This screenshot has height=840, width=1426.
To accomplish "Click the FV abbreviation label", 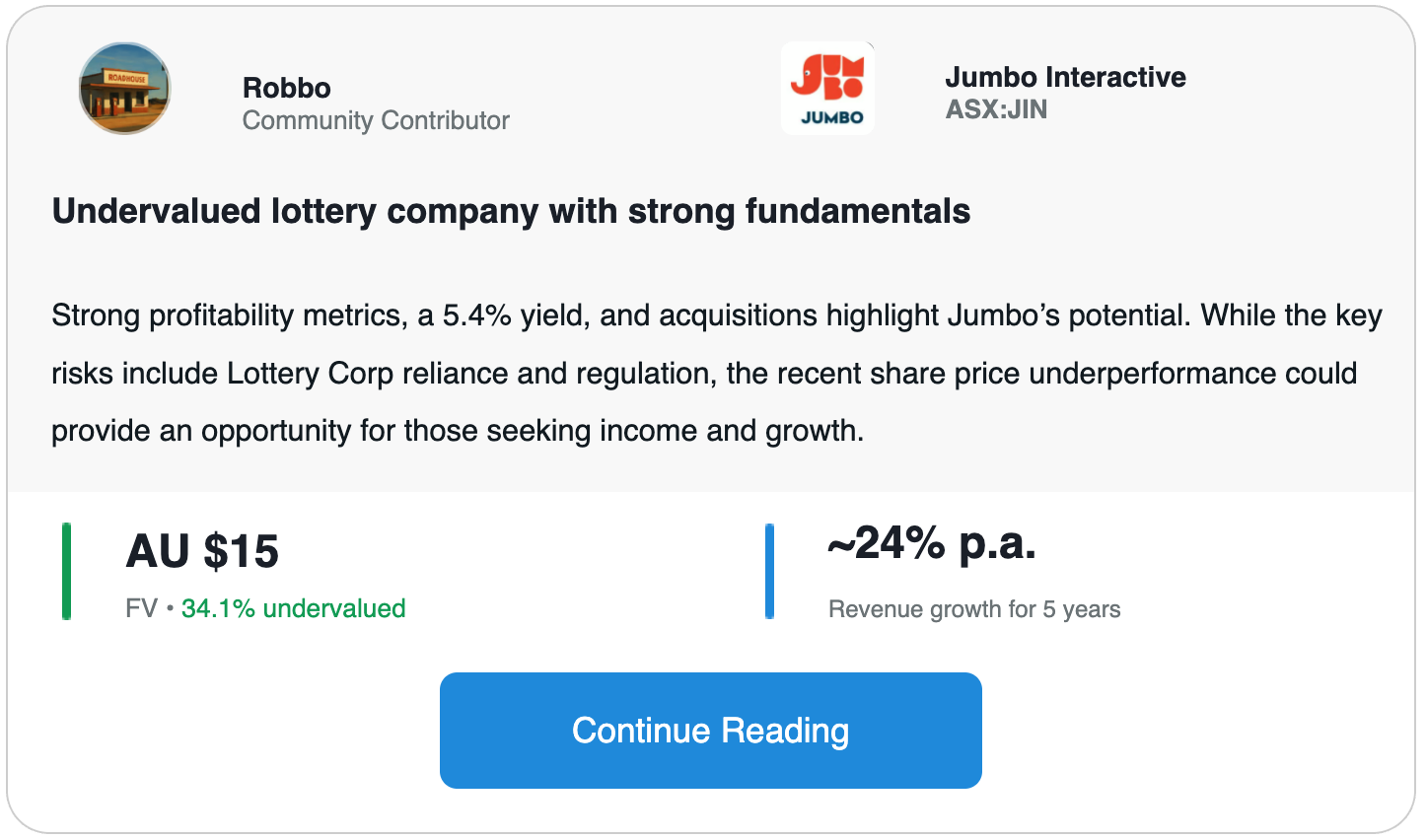I will pyautogui.click(x=141, y=608).
